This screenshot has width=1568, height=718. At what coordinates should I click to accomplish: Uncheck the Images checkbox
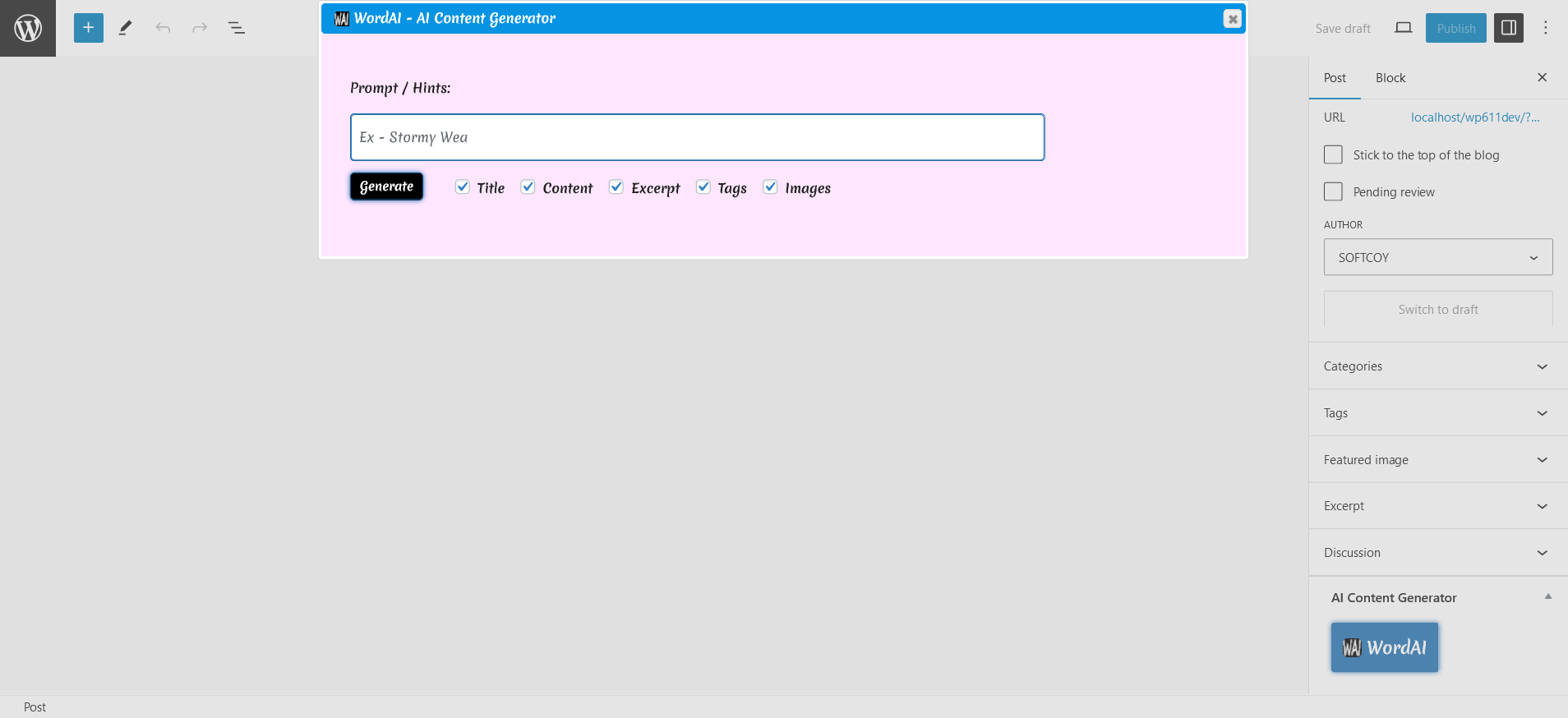click(x=771, y=187)
